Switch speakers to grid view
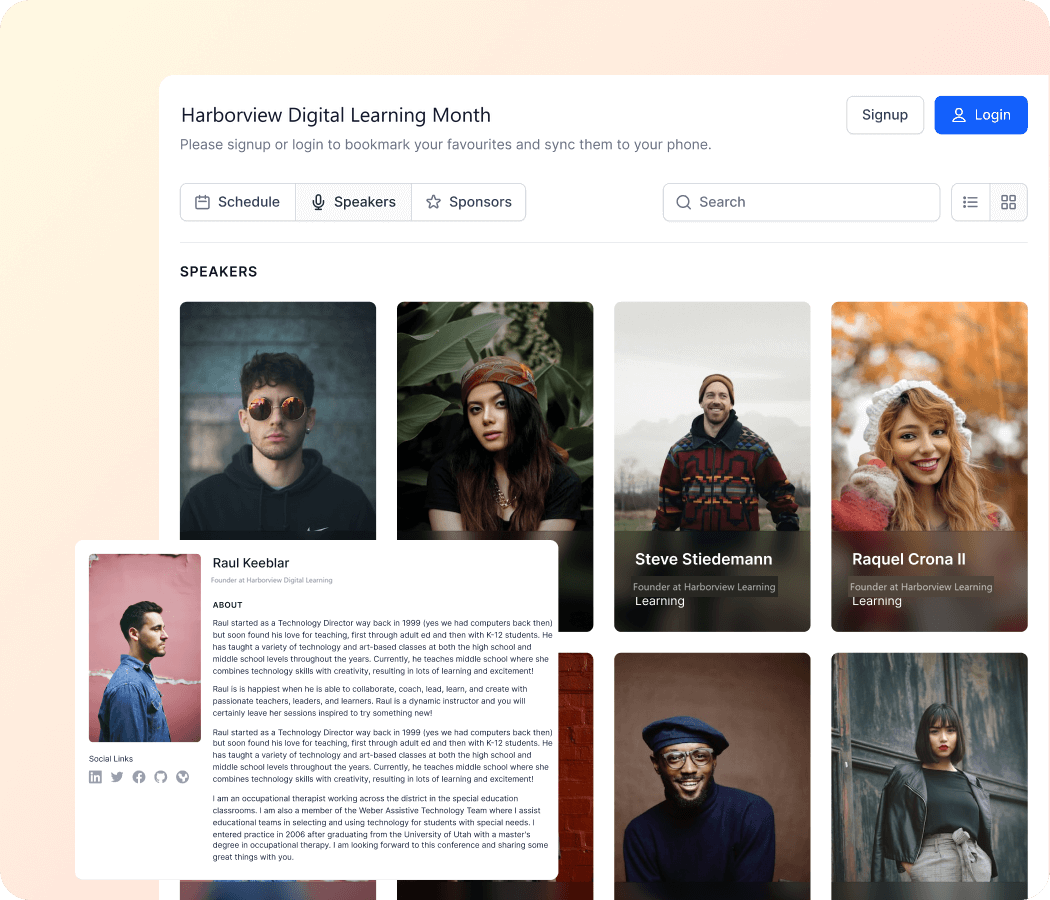This screenshot has height=900, width=1050. [1008, 202]
